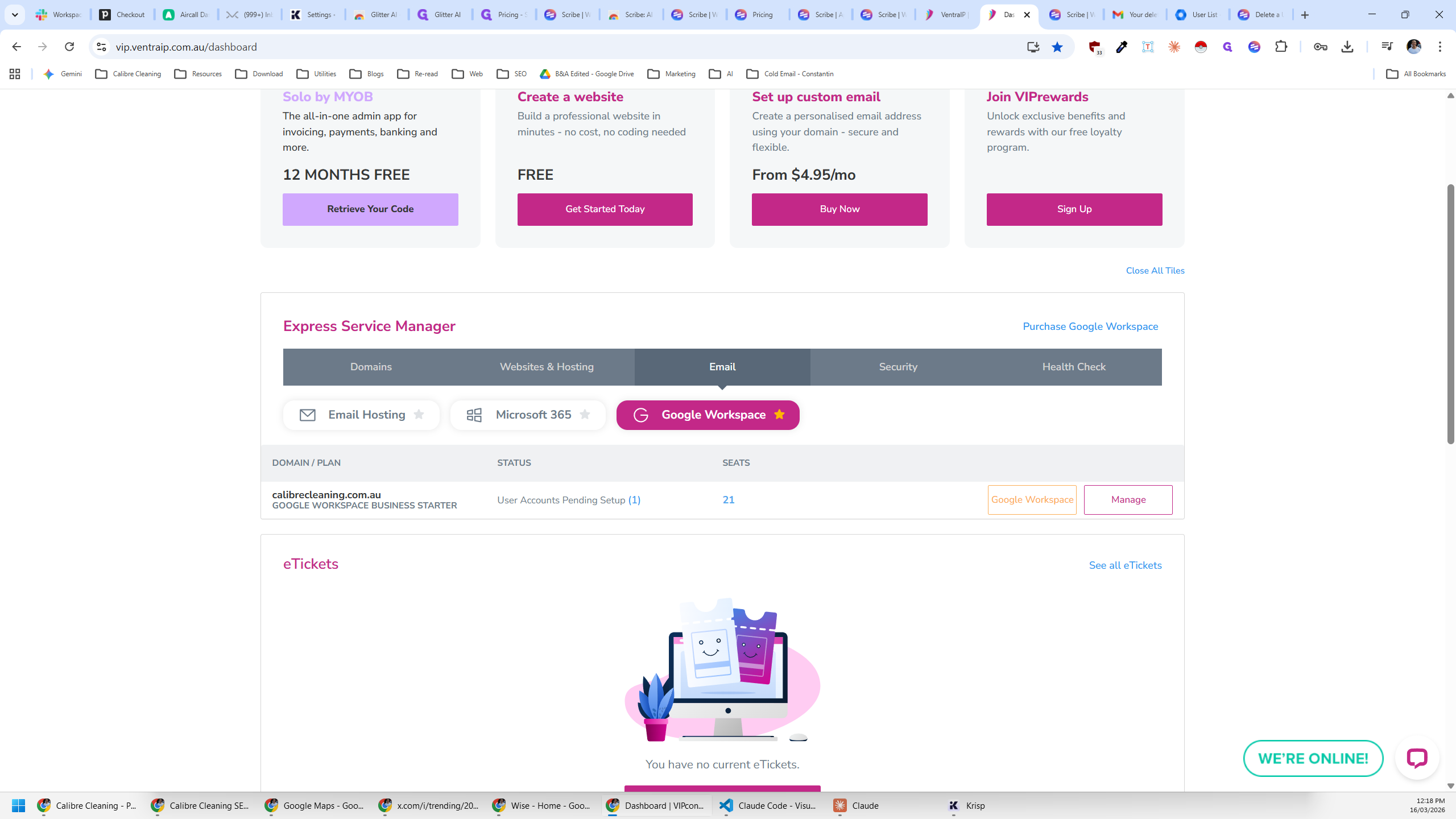Open the live chat bubble icon
The image size is (1456, 819).
point(1417,758)
